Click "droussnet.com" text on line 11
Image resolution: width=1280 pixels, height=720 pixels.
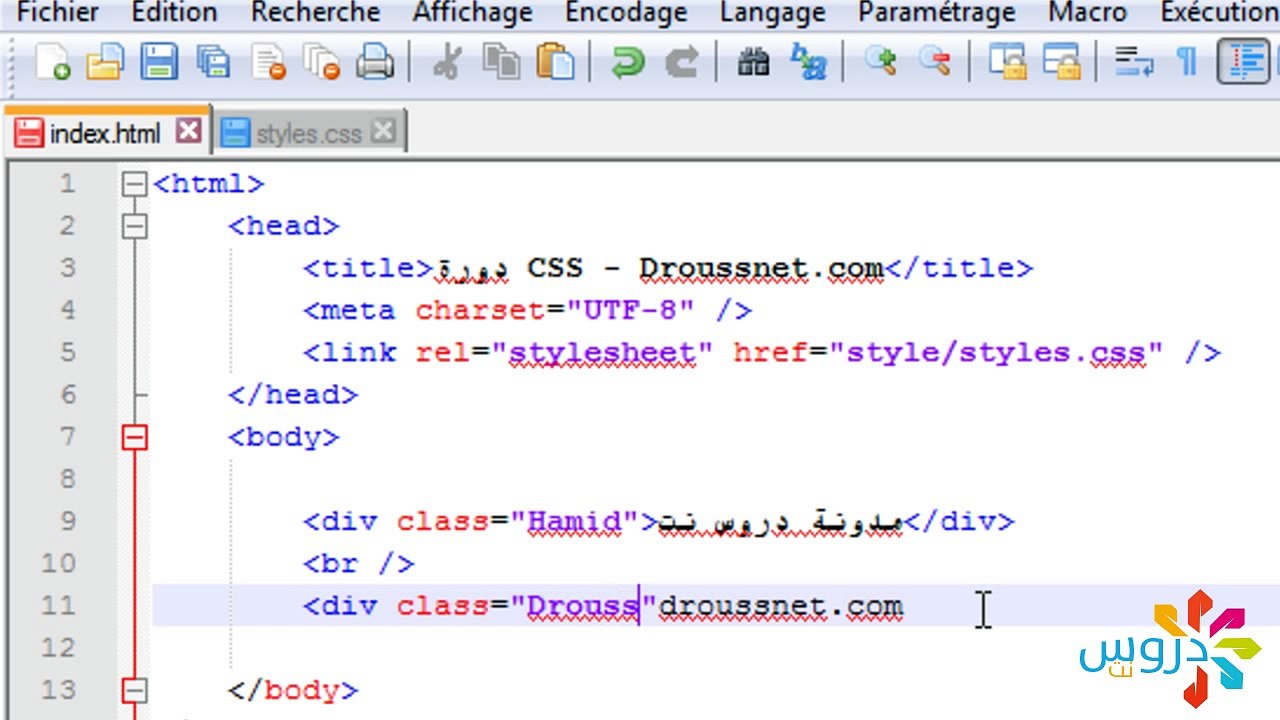coord(781,606)
